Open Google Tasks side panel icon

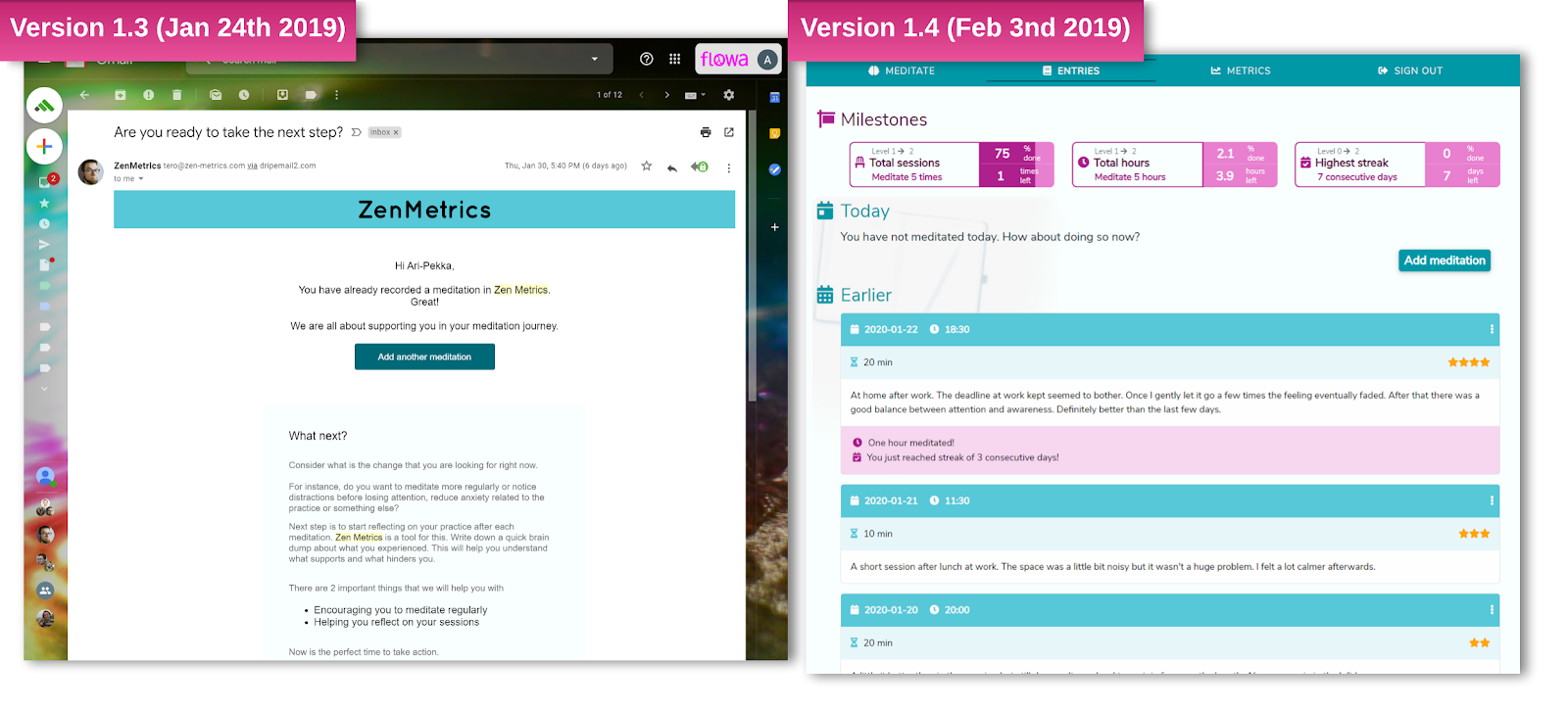pos(774,169)
